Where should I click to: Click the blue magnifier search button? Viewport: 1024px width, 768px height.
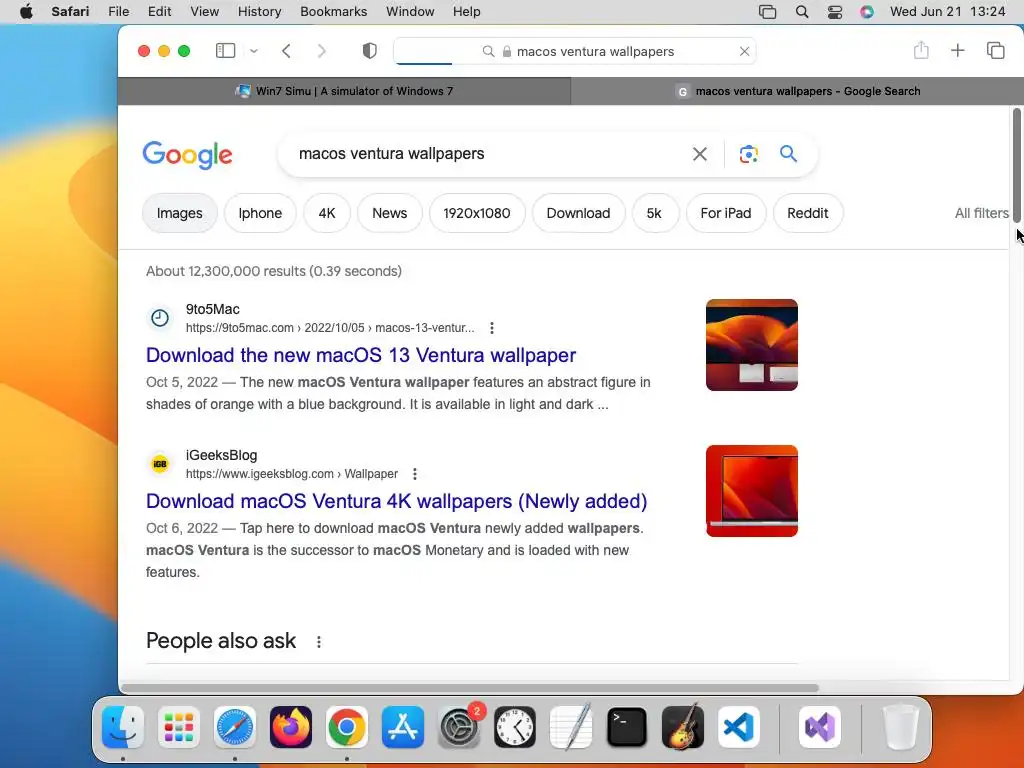[x=788, y=153]
